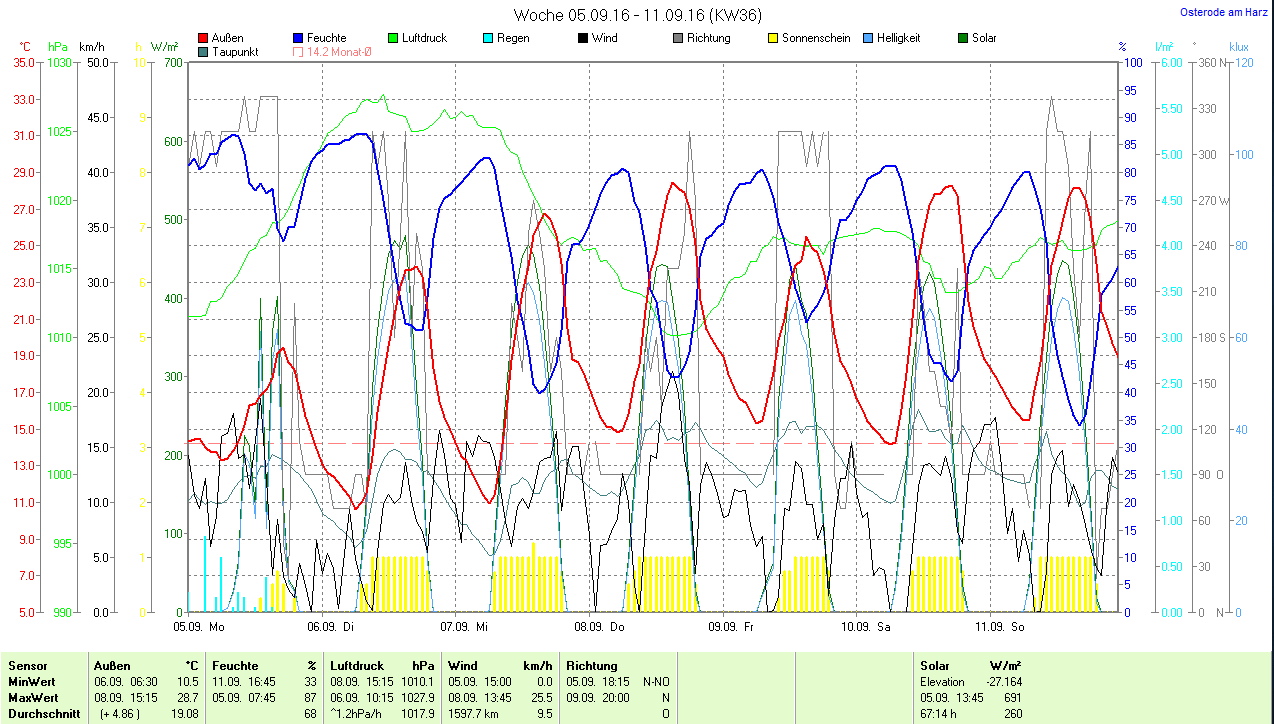Click the blue Feuchte legend swatch
This screenshot has width=1274, height=724.
299,38
